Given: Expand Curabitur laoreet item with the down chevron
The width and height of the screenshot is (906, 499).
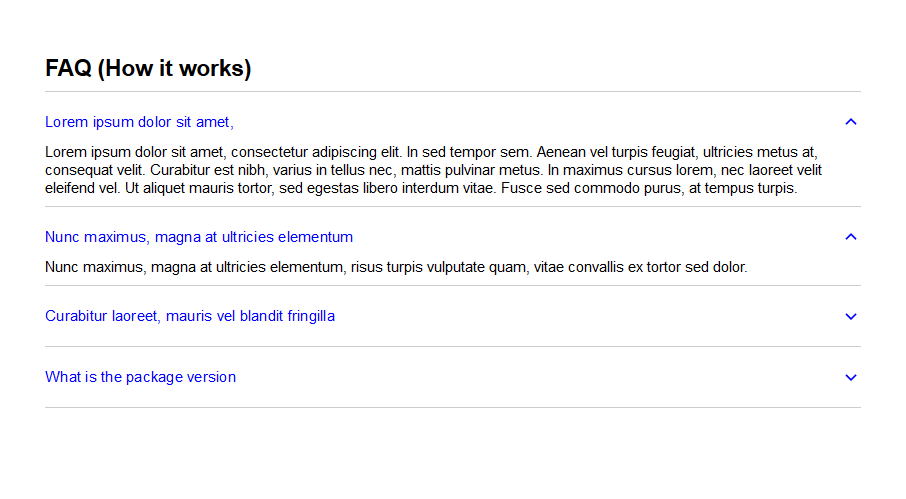Looking at the screenshot, I should tap(851, 316).
